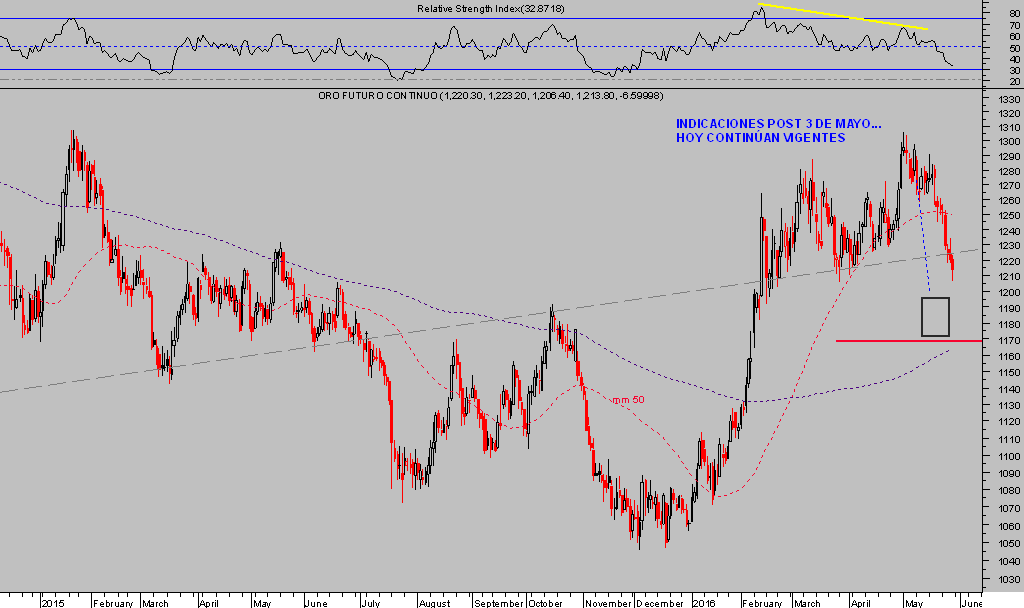The height and width of the screenshot is (608, 1024).
Task: Select the black rectangle price target box
Action: (935, 316)
